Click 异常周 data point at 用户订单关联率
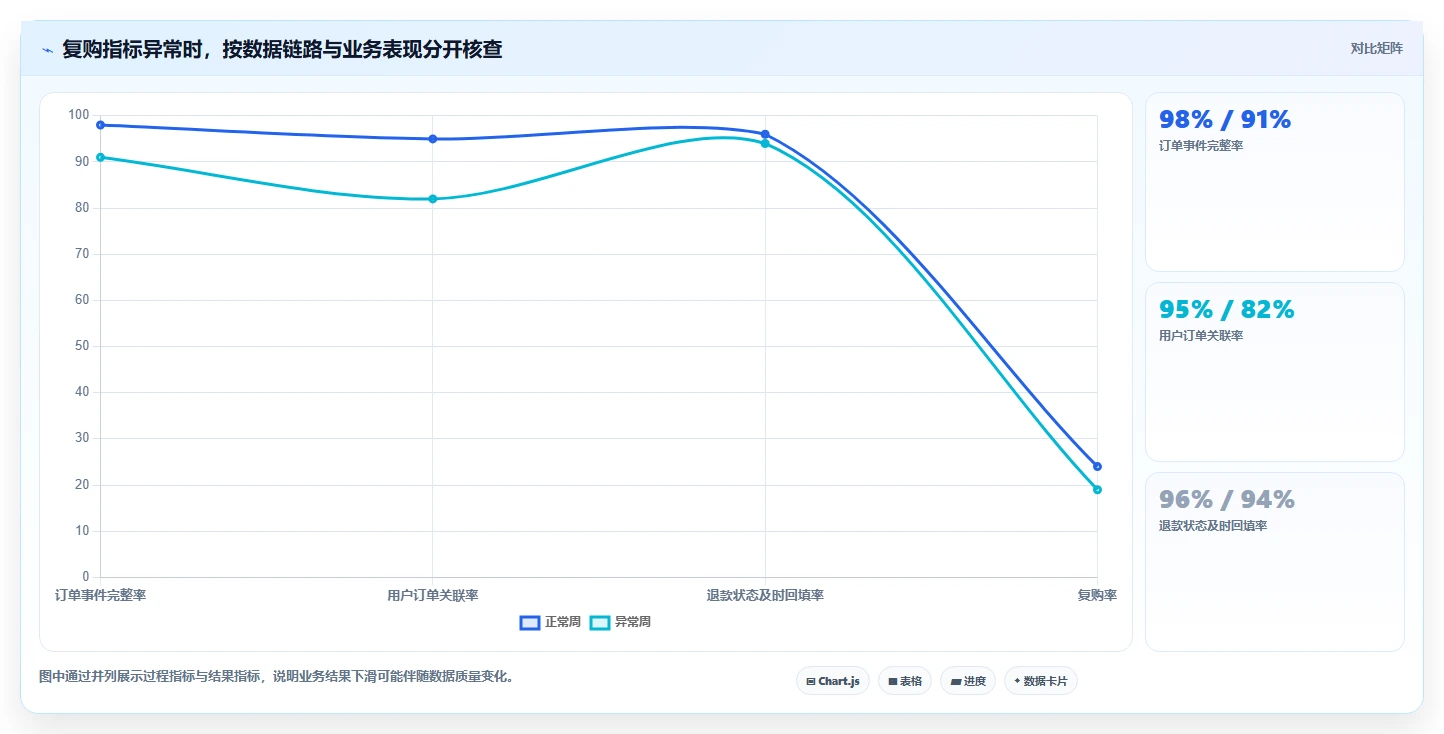1444x734 pixels. (433, 199)
